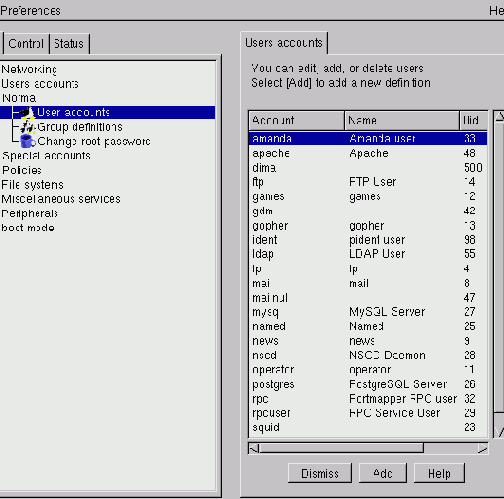Select File systems in the tree
Viewport: 504px width, 499px height.
32,185
